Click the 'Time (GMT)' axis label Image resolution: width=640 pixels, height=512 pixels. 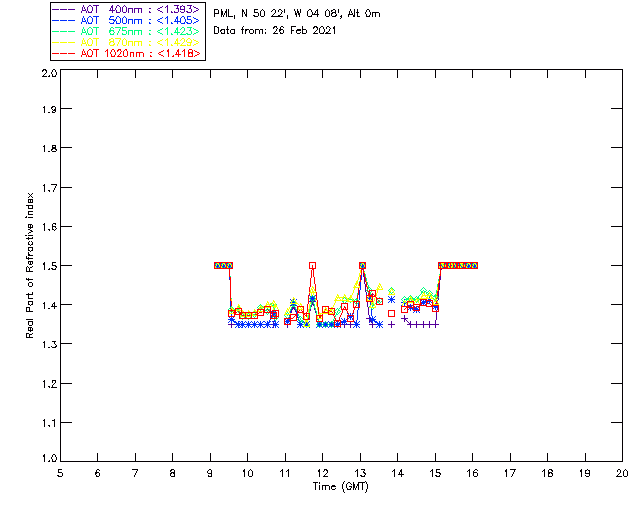click(x=340, y=487)
